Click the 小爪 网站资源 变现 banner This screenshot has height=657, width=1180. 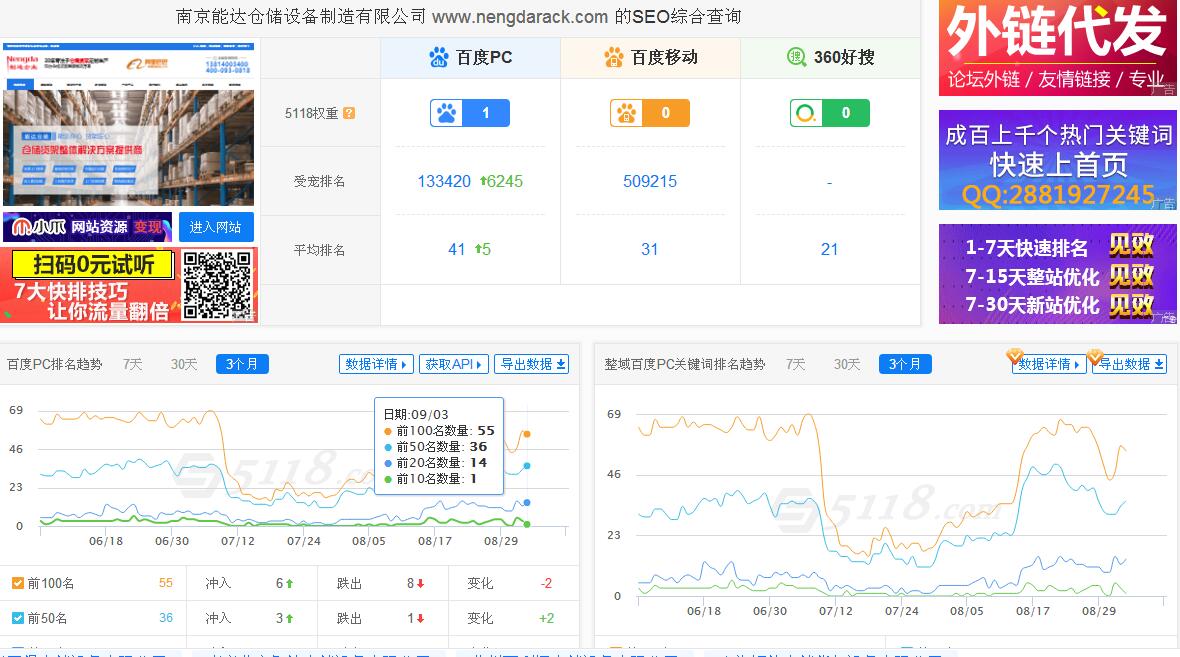(87, 227)
